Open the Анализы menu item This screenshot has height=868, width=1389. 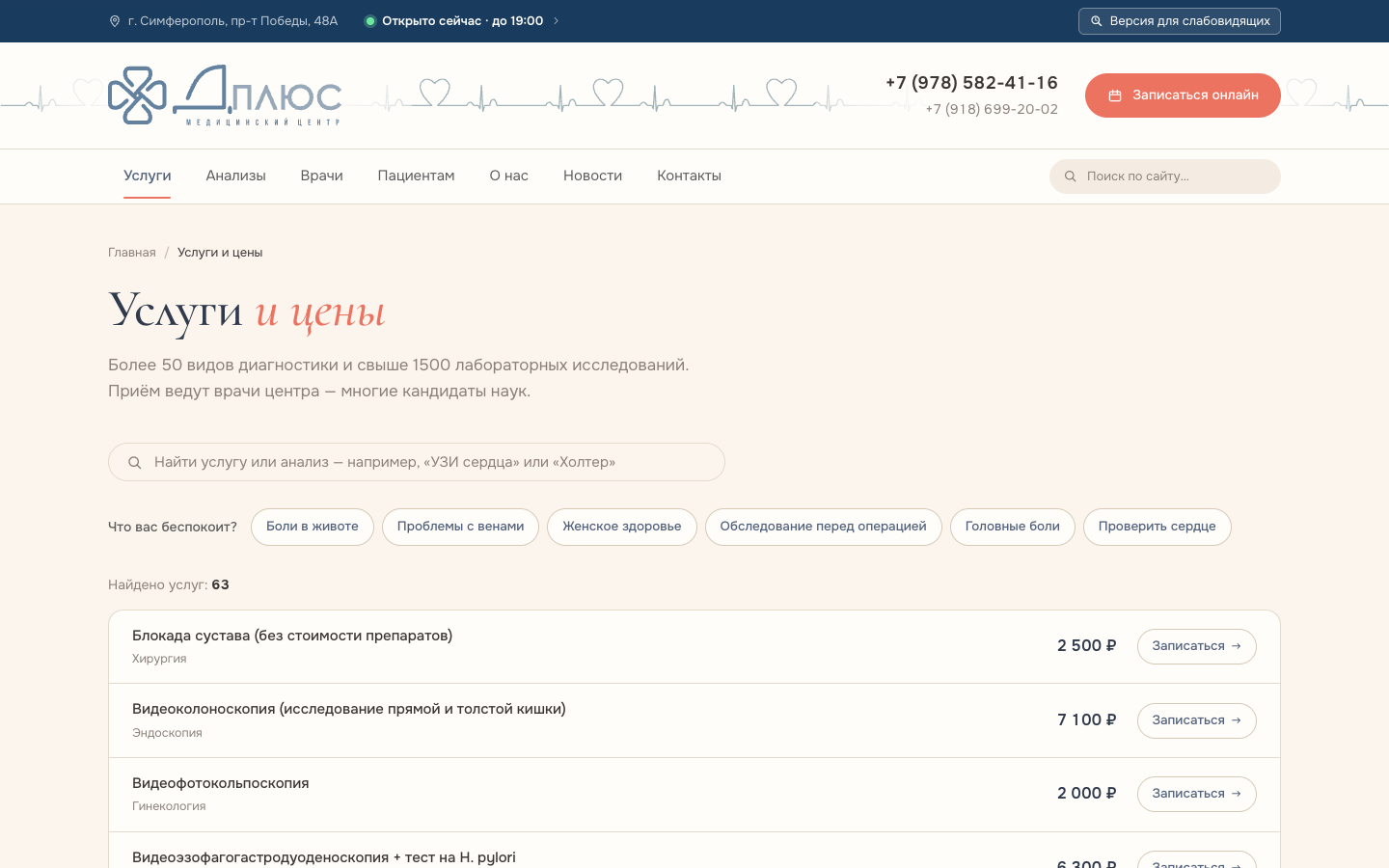[x=235, y=176]
